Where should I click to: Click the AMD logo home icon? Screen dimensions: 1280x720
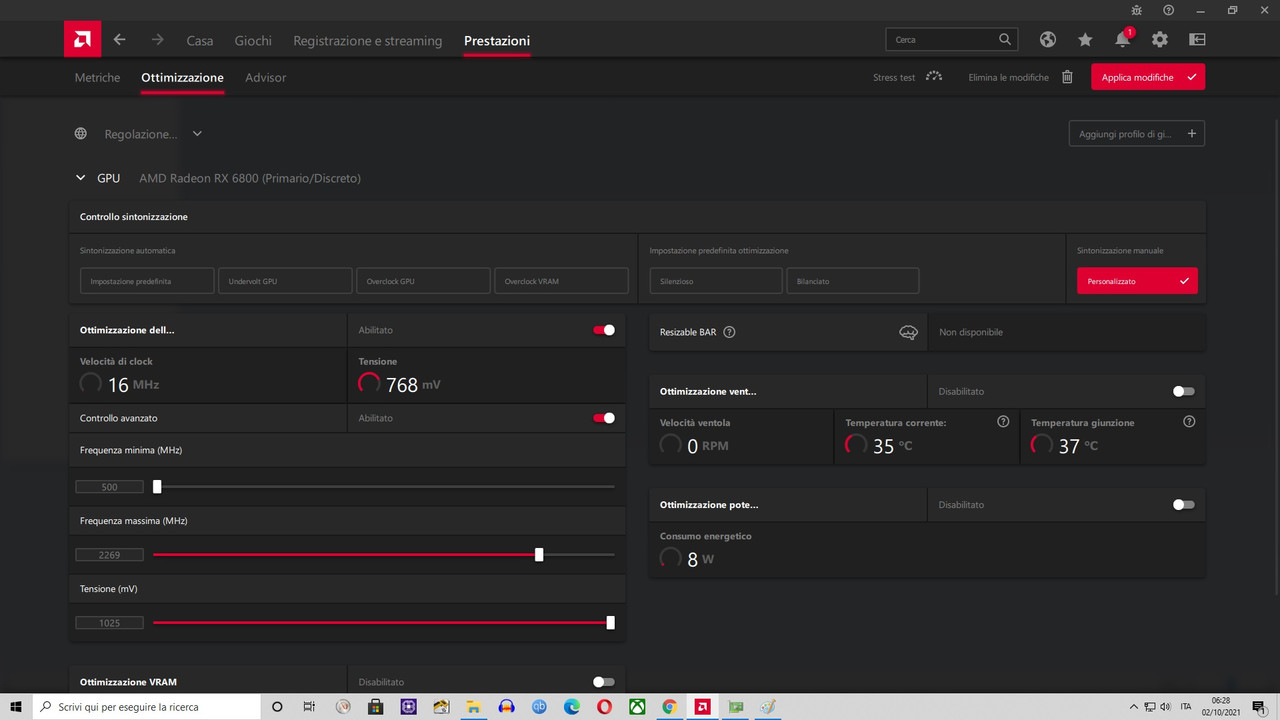(x=82, y=40)
